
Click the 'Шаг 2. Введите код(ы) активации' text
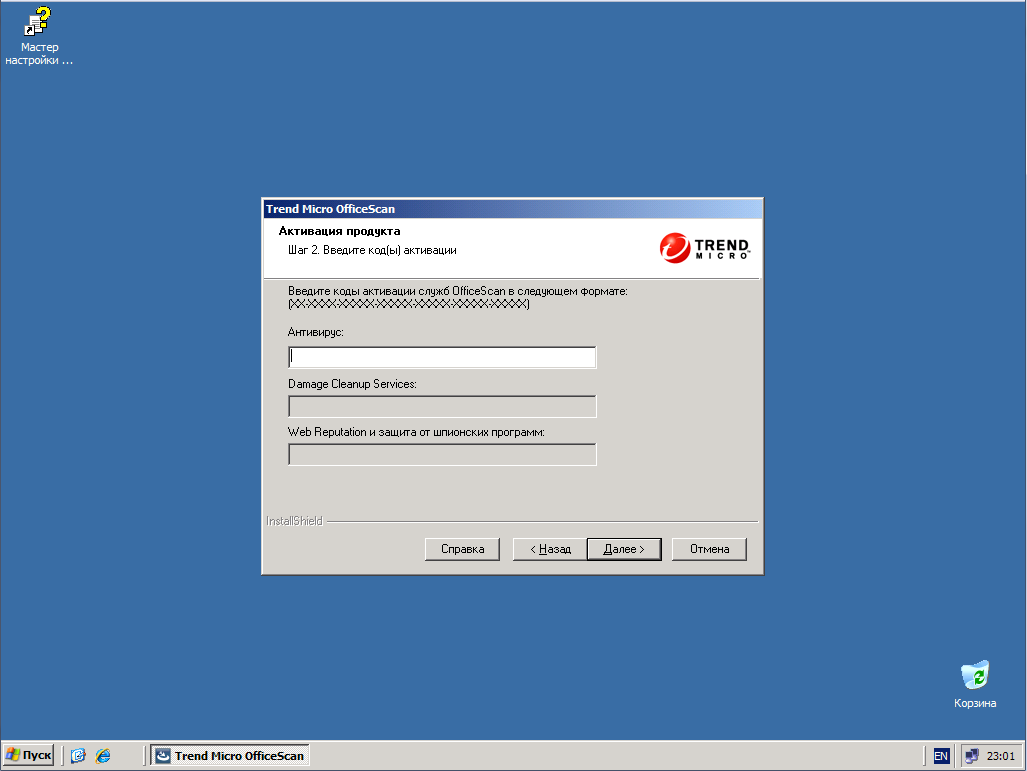click(x=372, y=250)
